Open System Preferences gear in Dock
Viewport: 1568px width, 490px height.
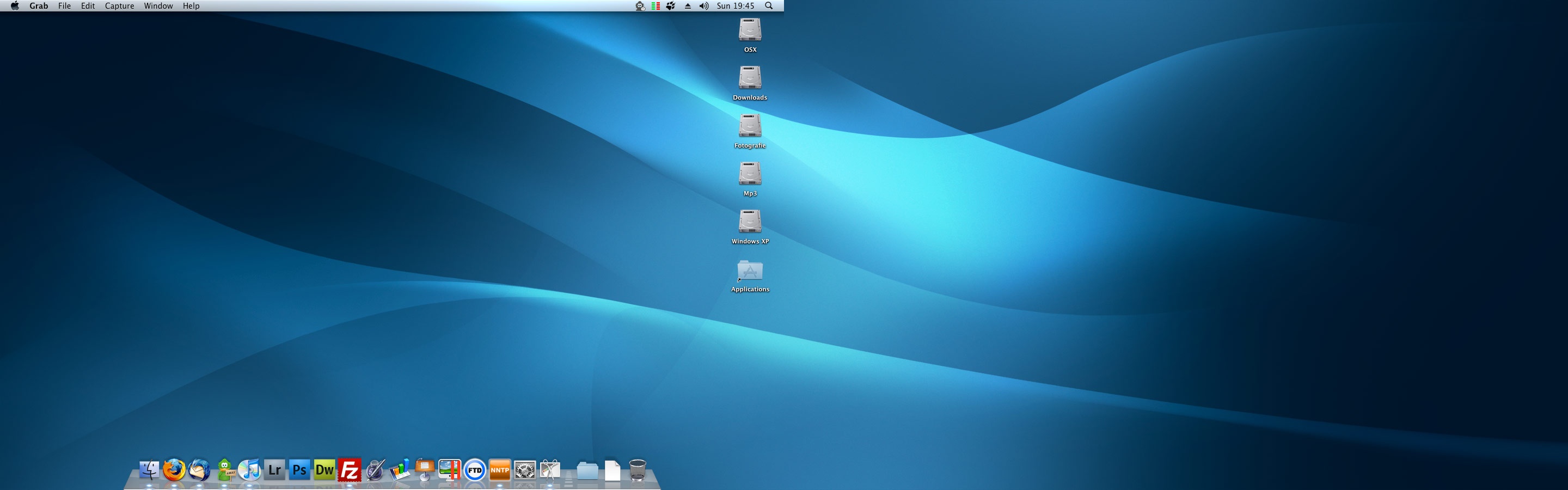525,470
